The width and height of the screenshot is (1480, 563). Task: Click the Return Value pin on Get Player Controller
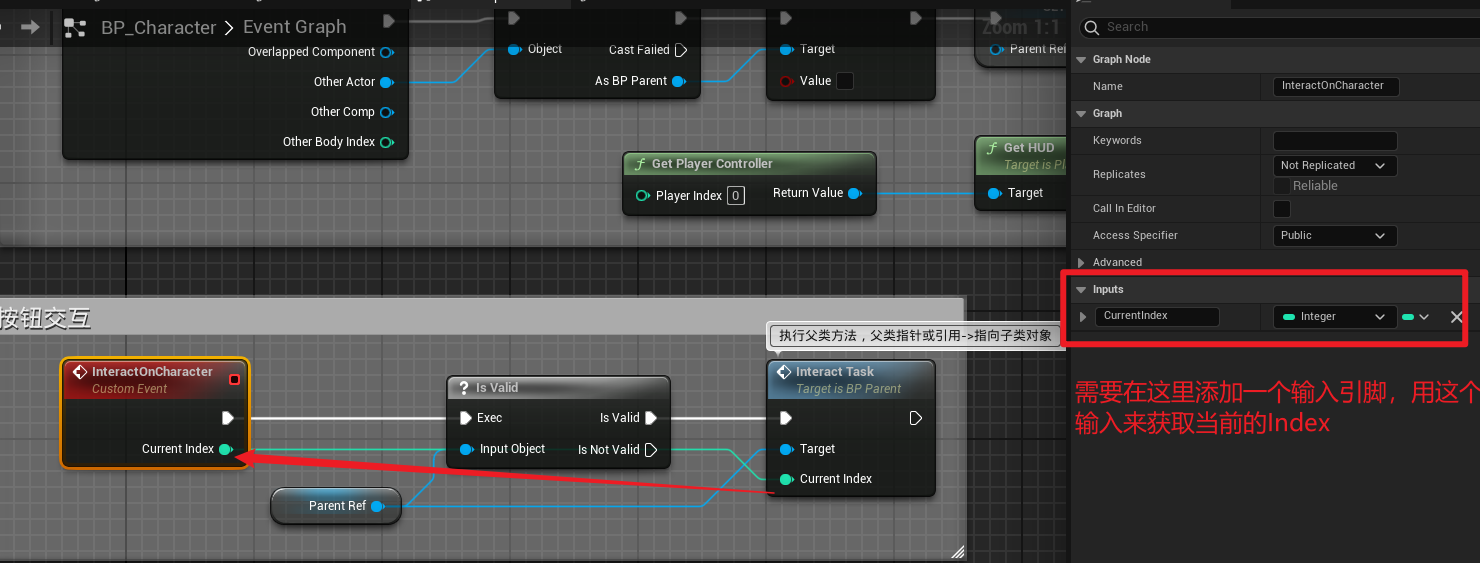coord(855,193)
